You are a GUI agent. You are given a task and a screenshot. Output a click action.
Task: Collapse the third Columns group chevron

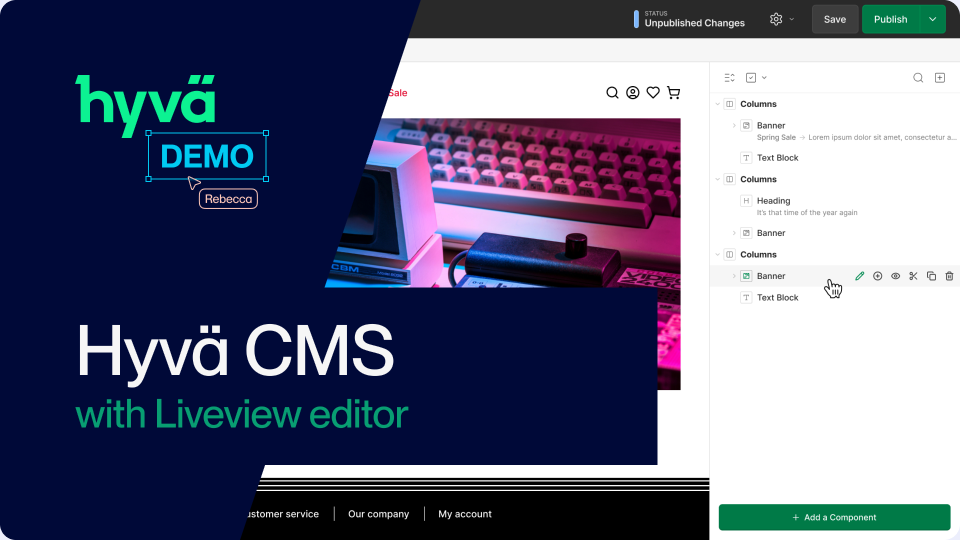click(x=718, y=255)
